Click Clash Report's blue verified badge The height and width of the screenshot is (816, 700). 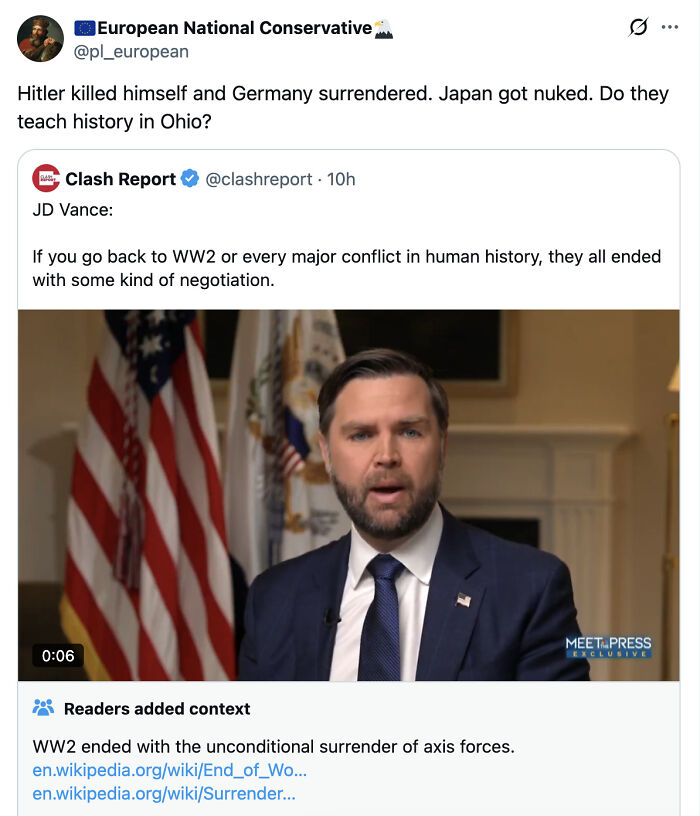190,179
